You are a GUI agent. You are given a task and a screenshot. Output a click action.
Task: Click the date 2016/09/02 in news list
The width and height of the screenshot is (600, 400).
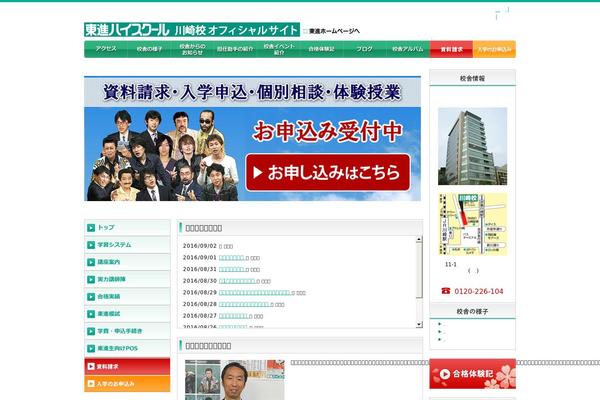[x=200, y=246]
